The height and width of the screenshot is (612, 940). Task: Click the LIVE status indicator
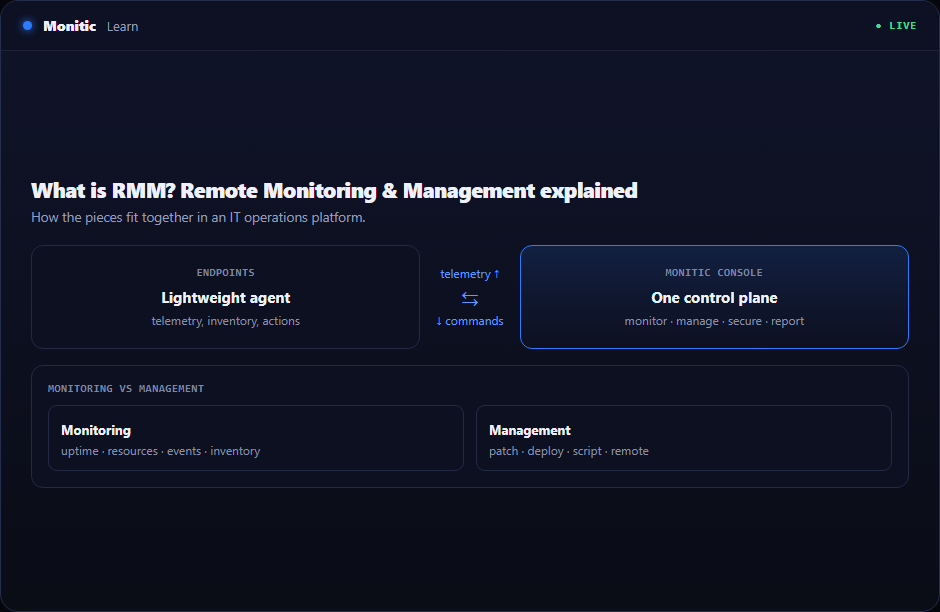pos(896,26)
